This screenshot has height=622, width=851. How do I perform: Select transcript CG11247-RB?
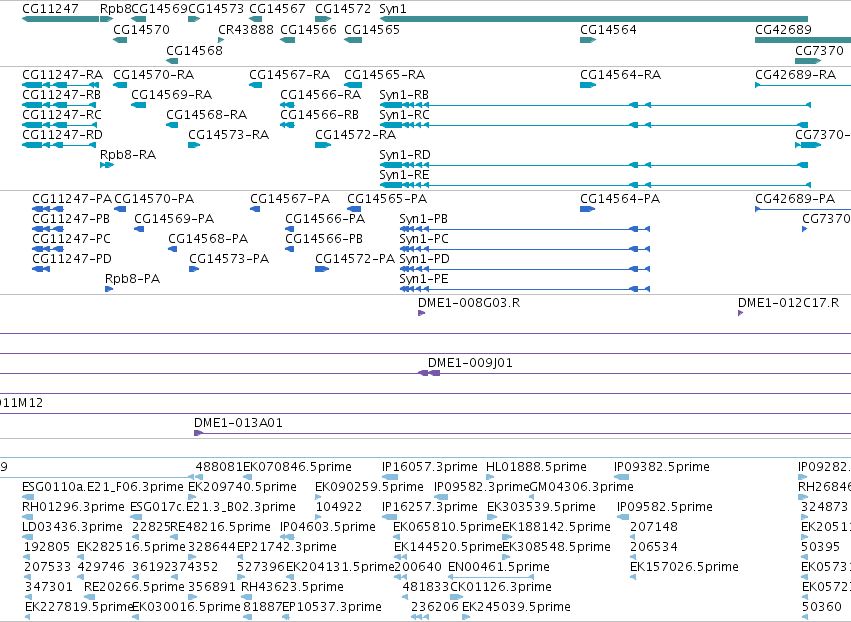[61, 94]
